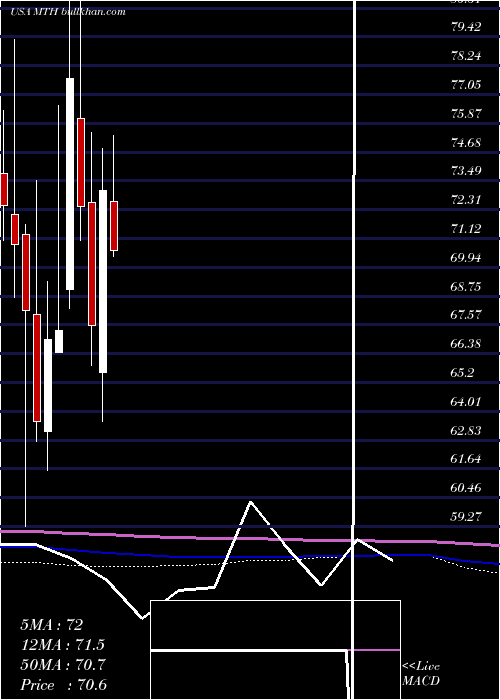
Task: Click the 73.49 price axis label
Action: click(466, 171)
